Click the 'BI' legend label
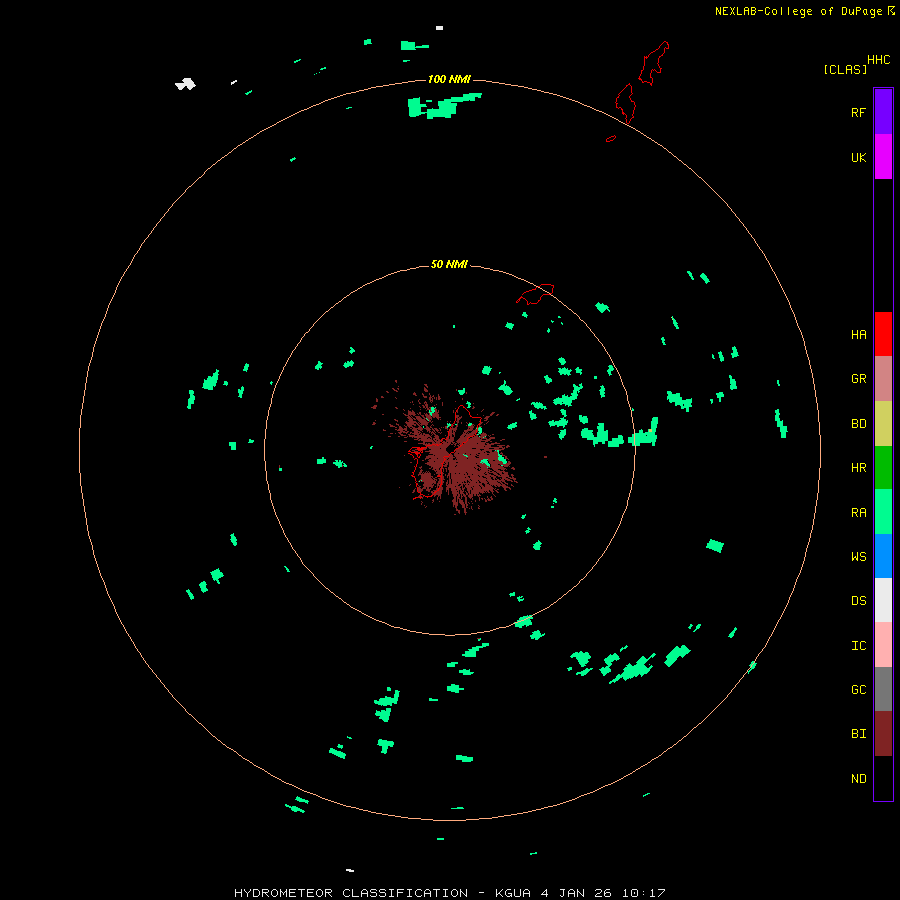 pyautogui.click(x=858, y=734)
